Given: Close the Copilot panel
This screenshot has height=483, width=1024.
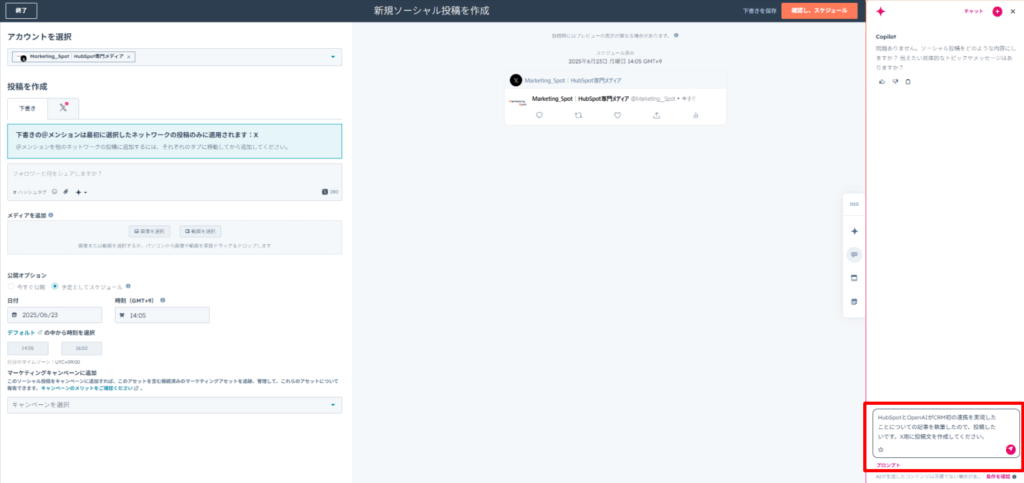Looking at the screenshot, I should click(1013, 11).
